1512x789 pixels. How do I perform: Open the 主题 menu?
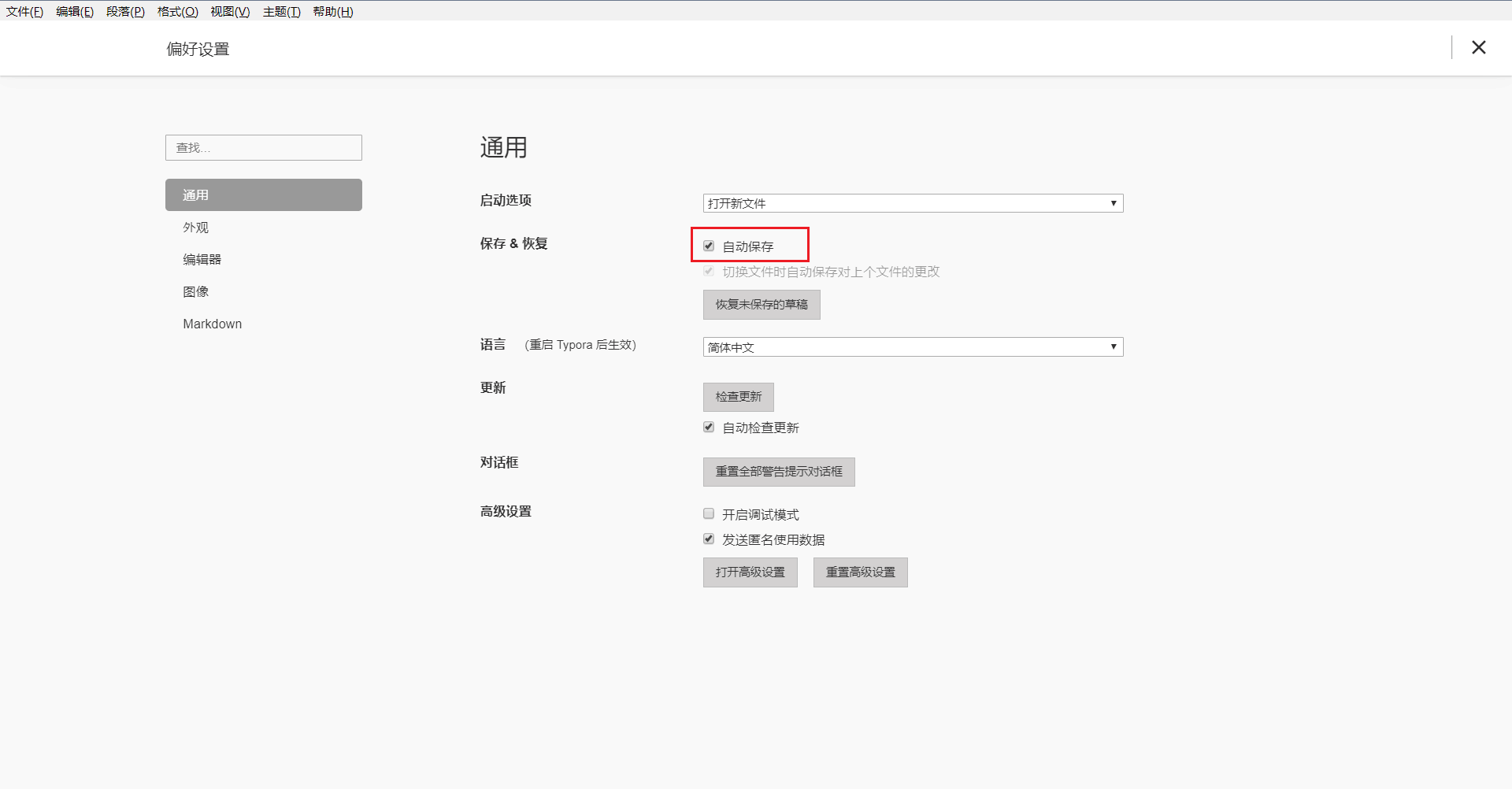click(x=281, y=12)
